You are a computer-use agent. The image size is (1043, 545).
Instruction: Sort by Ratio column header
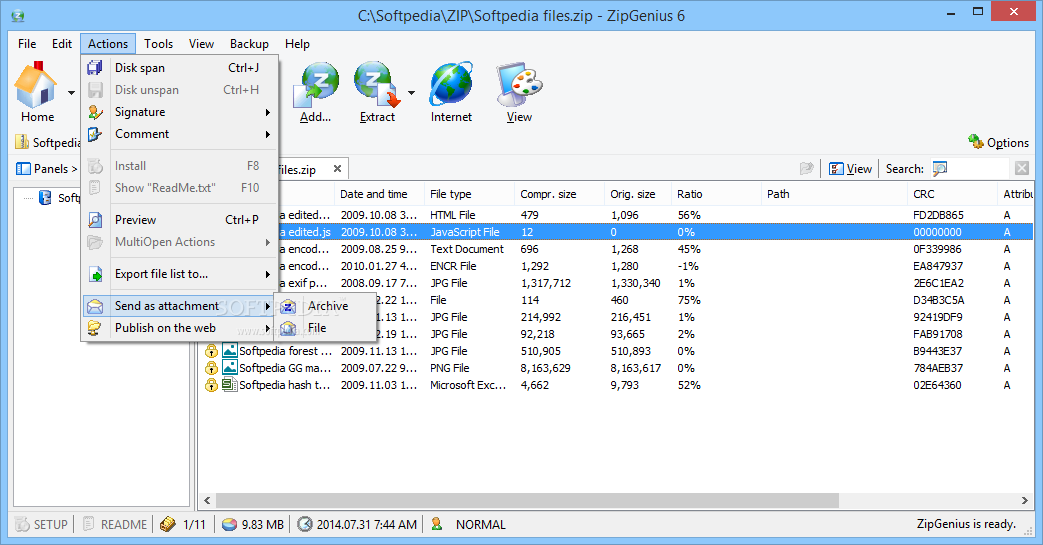(x=716, y=194)
